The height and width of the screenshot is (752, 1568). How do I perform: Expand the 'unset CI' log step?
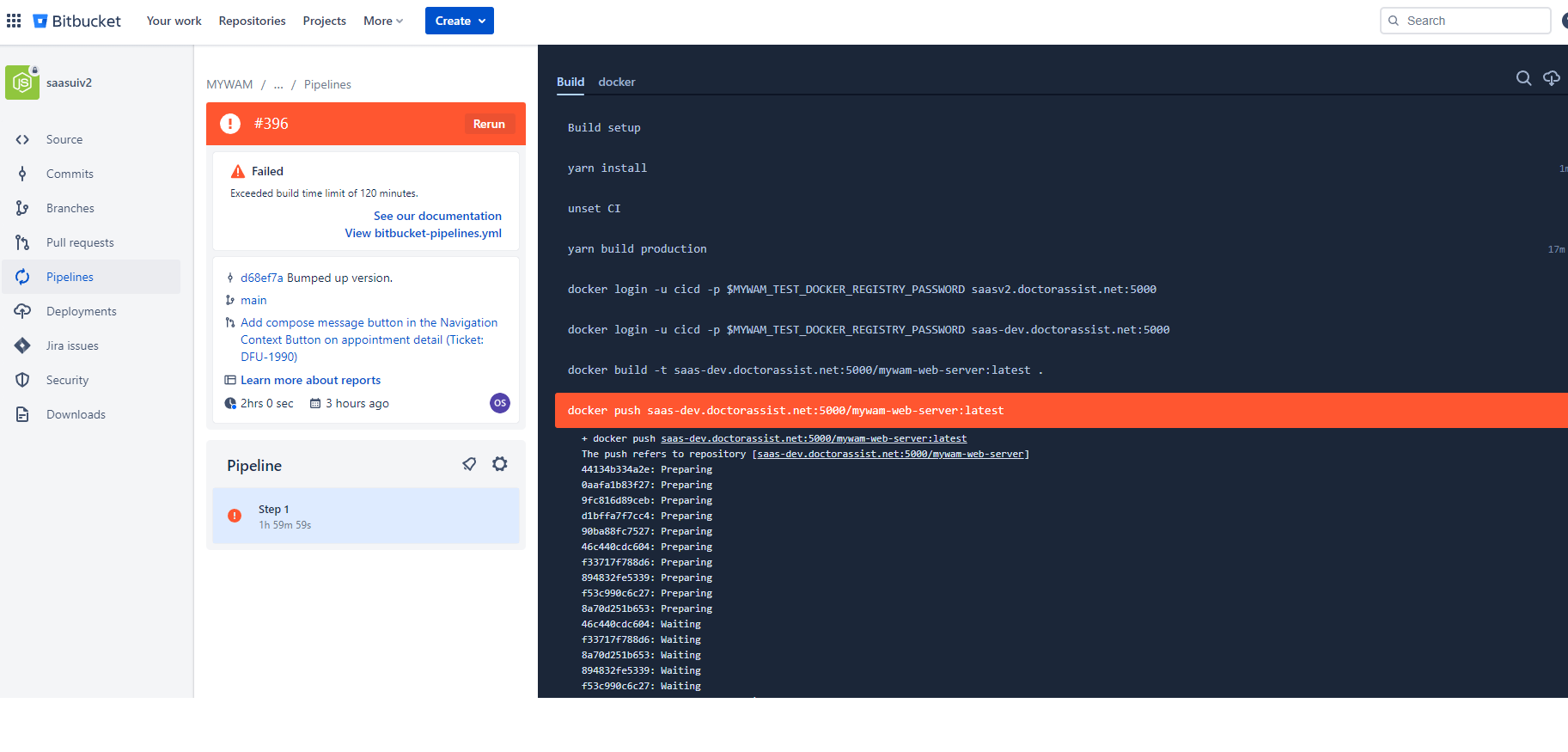1061,209
